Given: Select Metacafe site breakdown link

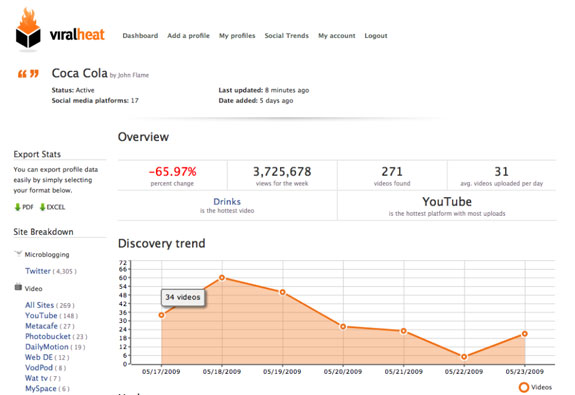Looking at the screenshot, I should click(41, 326).
